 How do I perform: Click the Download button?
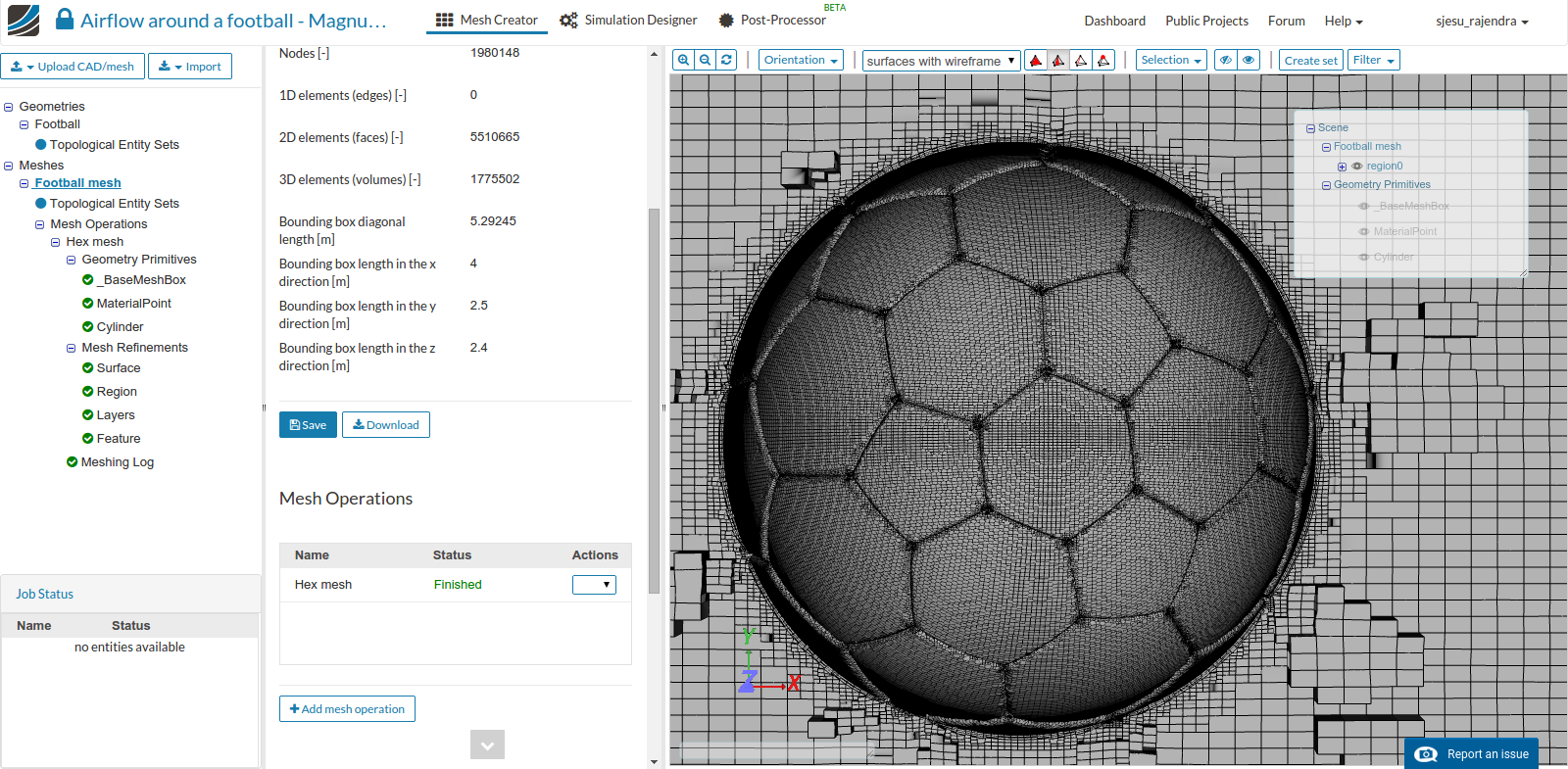tap(386, 425)
